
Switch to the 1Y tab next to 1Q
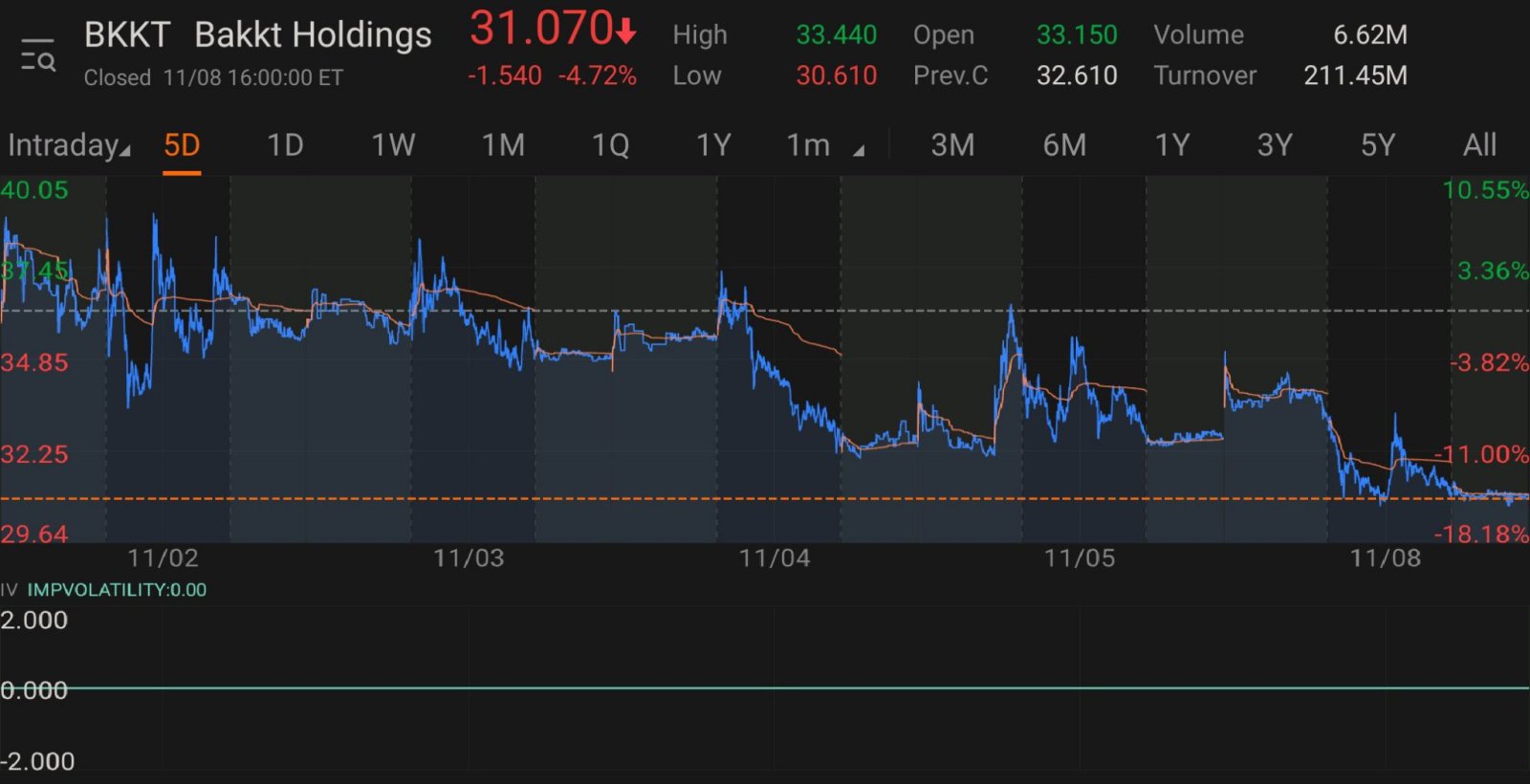[x=713, y=145]
